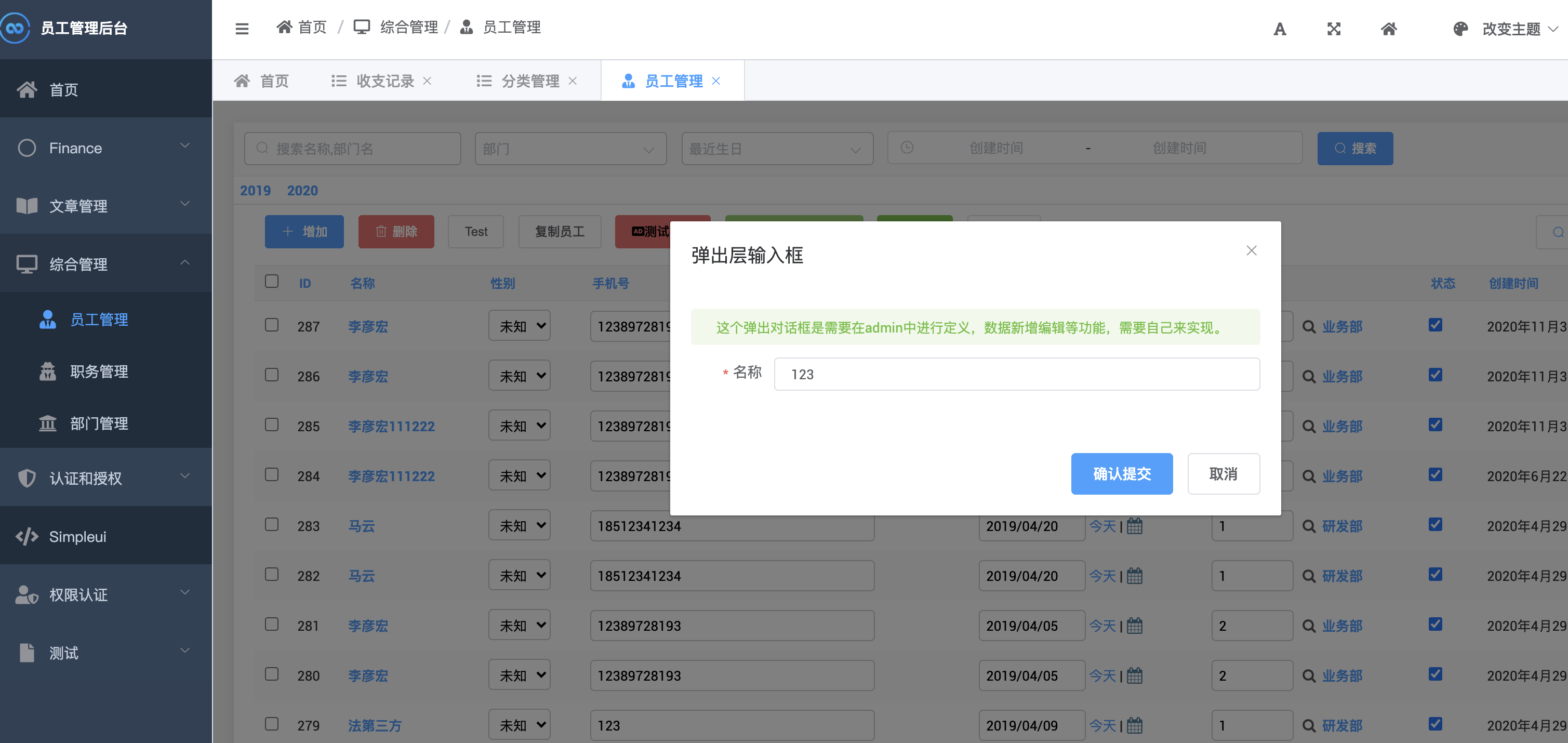Click the 增加 button
The image size is (1568, 743).
pyautogui.click(x=304, y=231)
